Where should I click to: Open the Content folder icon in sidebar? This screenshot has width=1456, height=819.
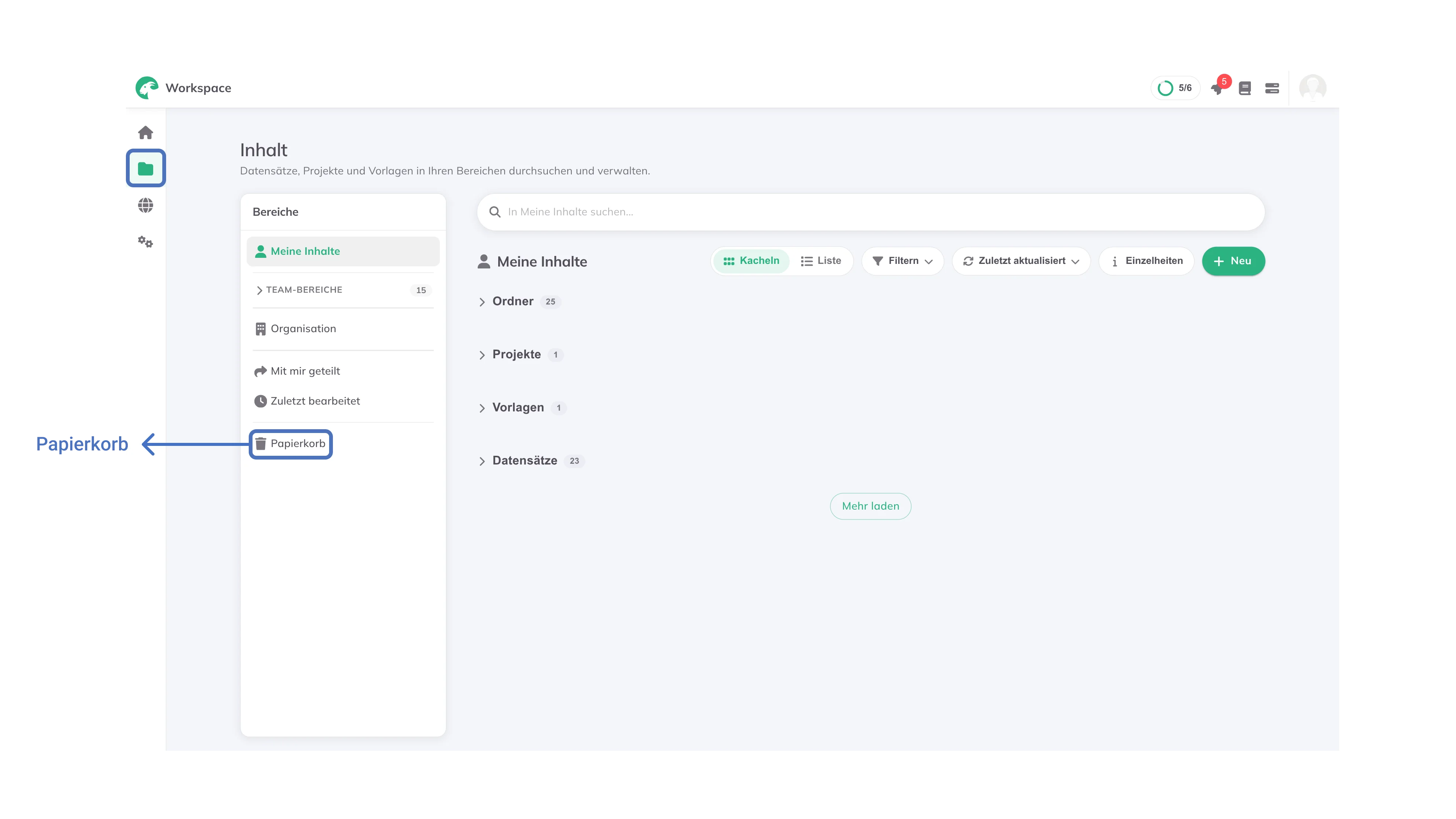145,168
